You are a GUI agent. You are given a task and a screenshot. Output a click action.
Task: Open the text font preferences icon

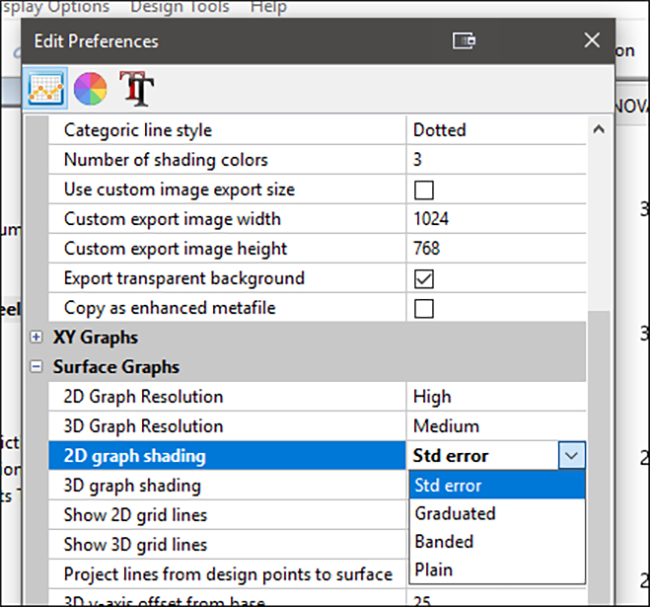[x=136, y=88]
